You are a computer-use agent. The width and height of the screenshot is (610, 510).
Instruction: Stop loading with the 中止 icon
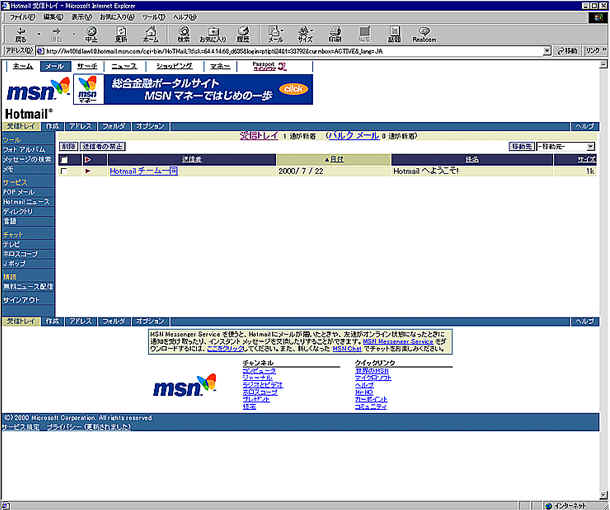pos(91,34)
